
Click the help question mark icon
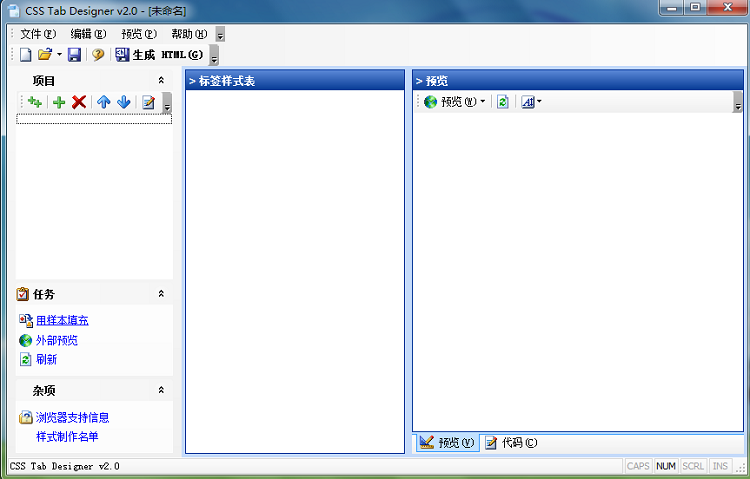[x=98, y=55]
